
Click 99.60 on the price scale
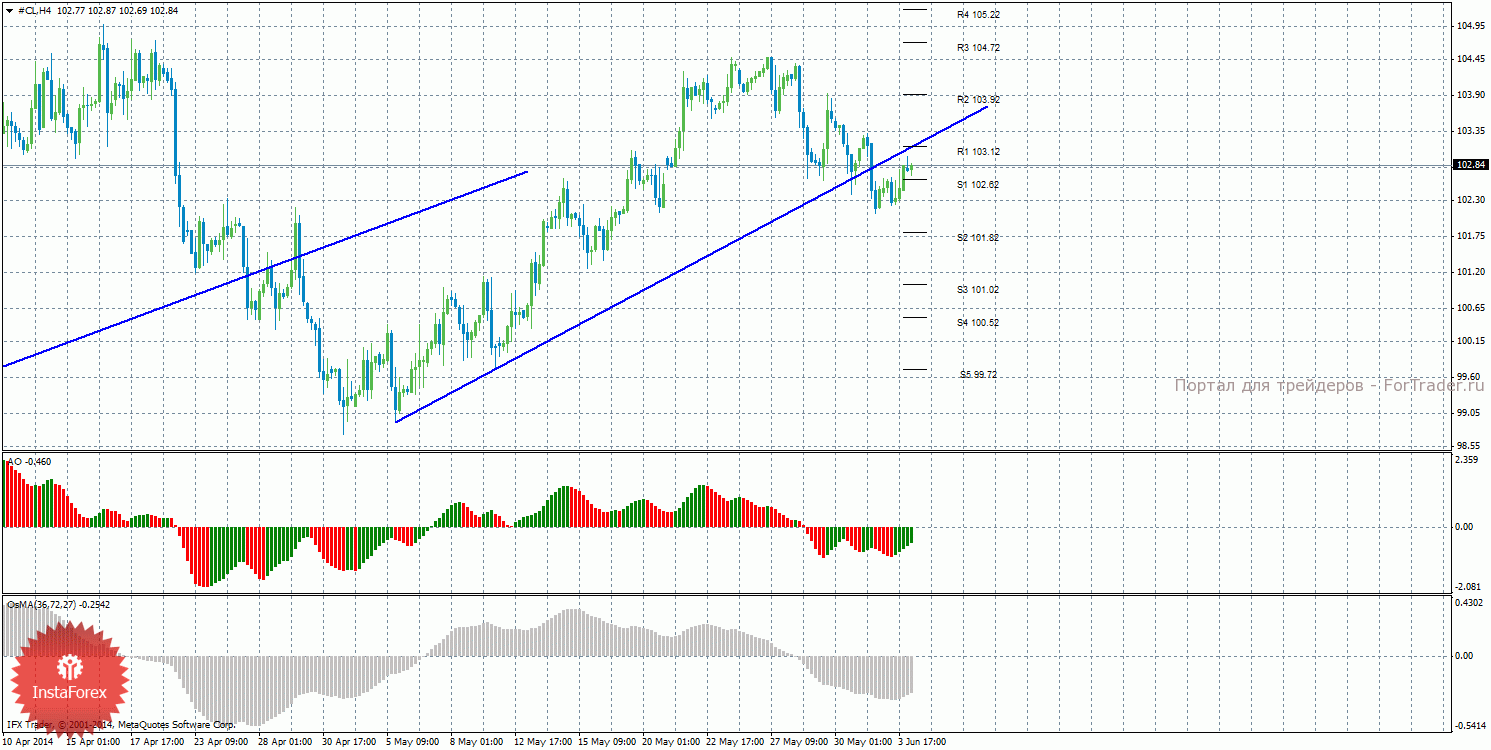click(1466, 377)
